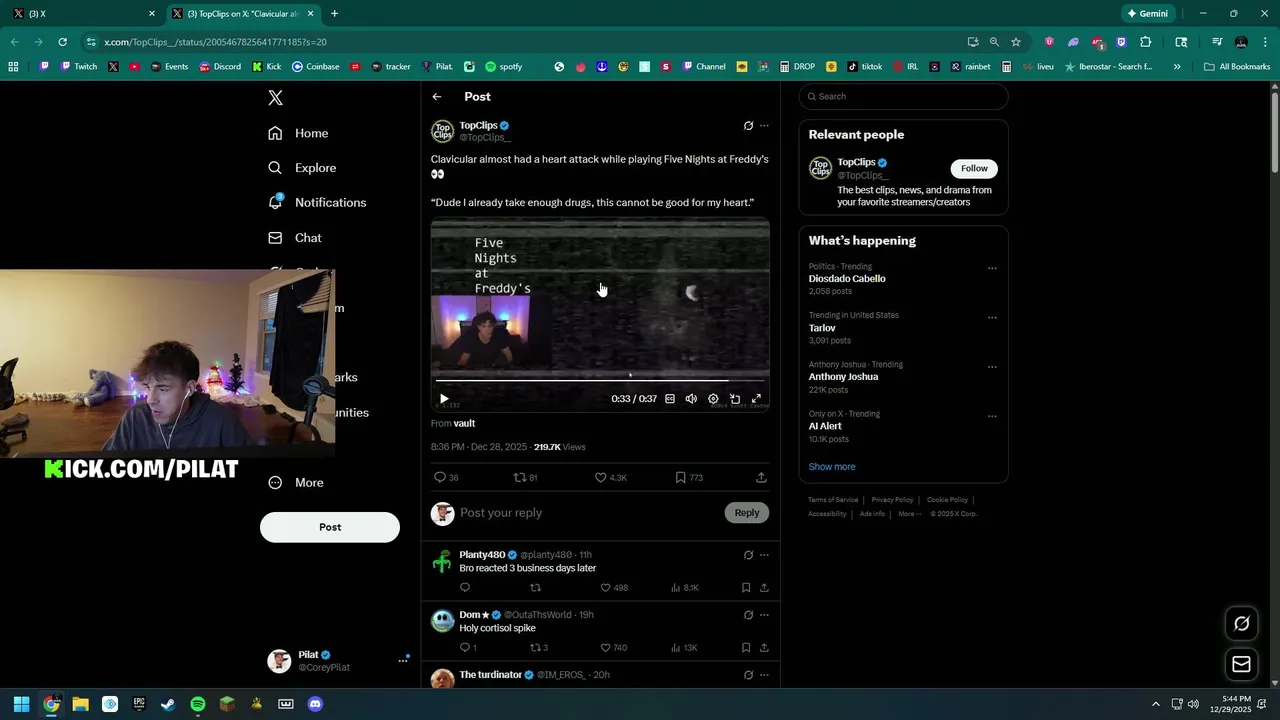Viewport: 1280px width, 720px height.
Task: Open a new browser tab
Action: click(334, 14)
